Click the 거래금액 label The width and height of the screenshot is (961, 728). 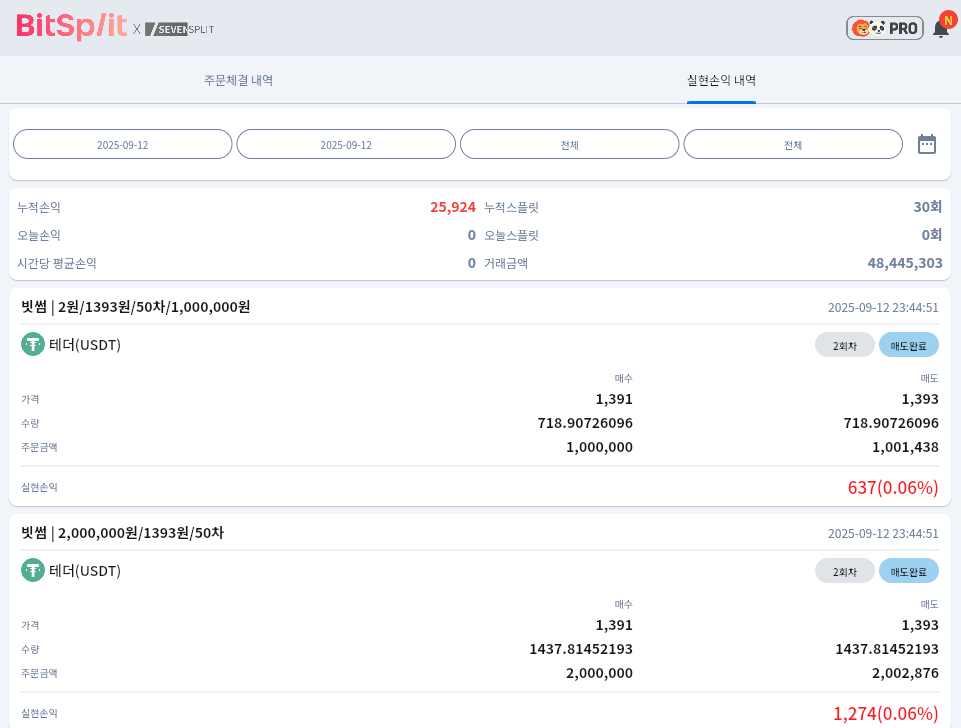point(506,264)
